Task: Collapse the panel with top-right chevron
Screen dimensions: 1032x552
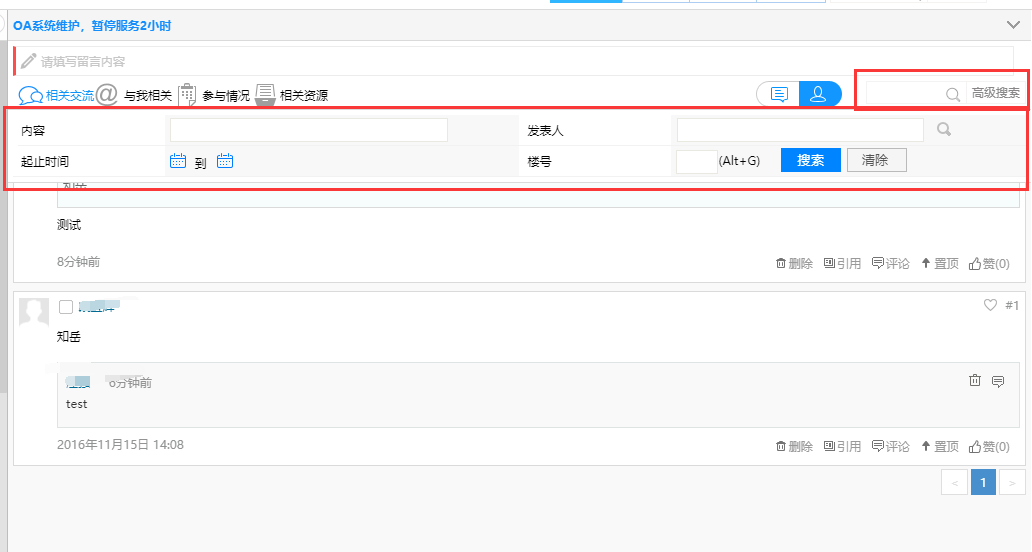Action: [1012, 25]
